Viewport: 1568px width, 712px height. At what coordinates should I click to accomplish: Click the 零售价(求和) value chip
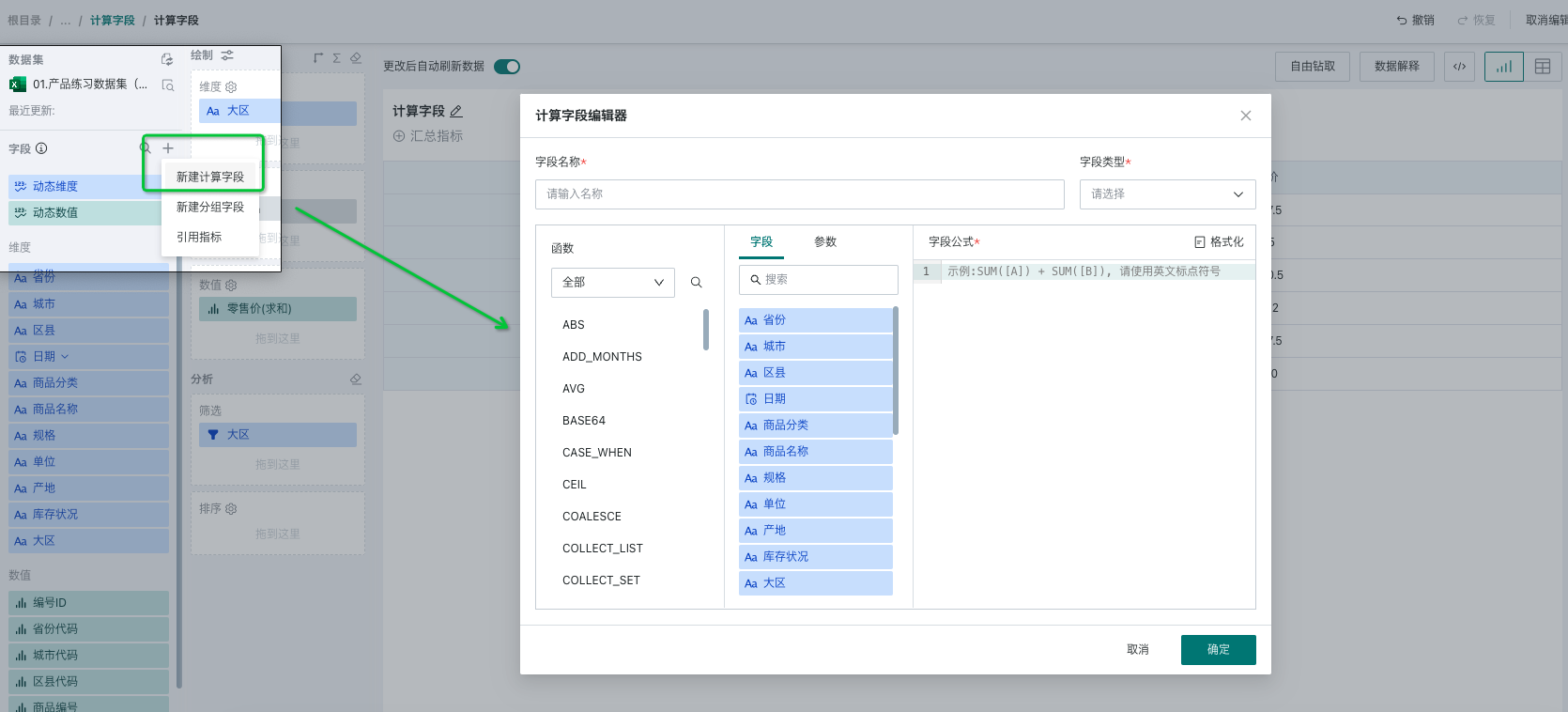pyautogui.click(x=278, y=309)
